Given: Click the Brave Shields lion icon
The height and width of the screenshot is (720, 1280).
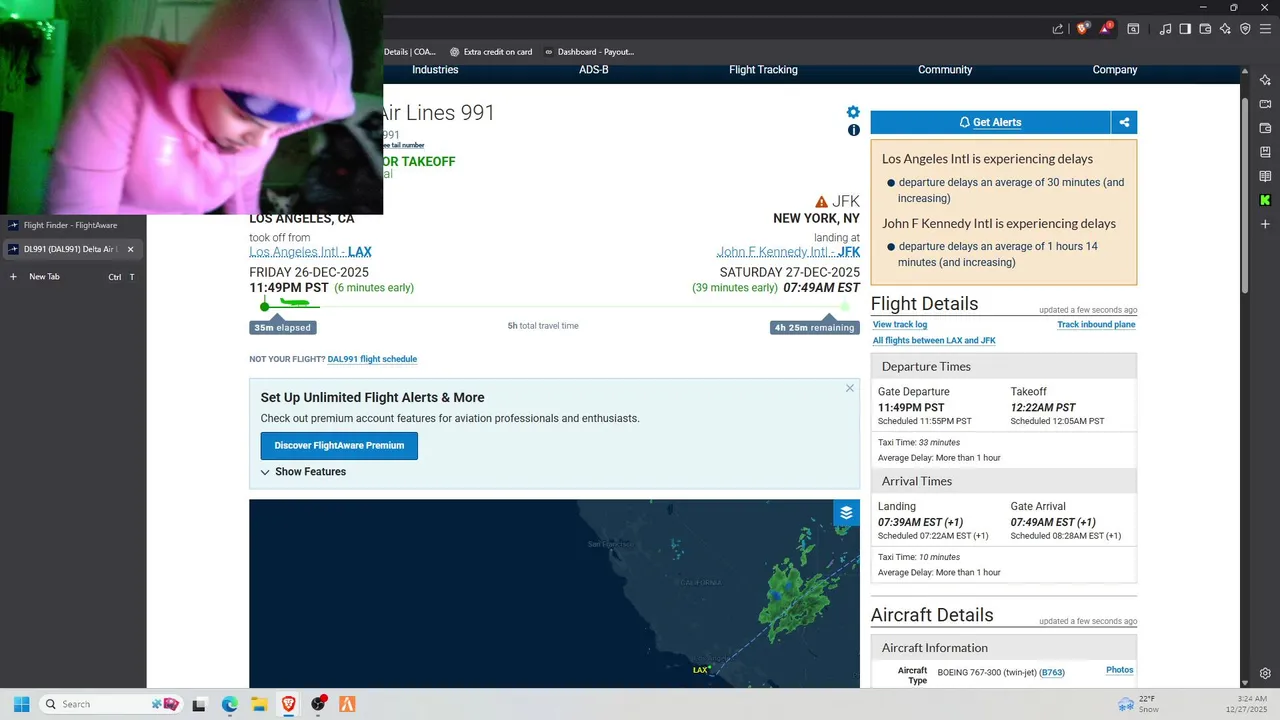Looking at the screenshot, I should click(1082, 29).
